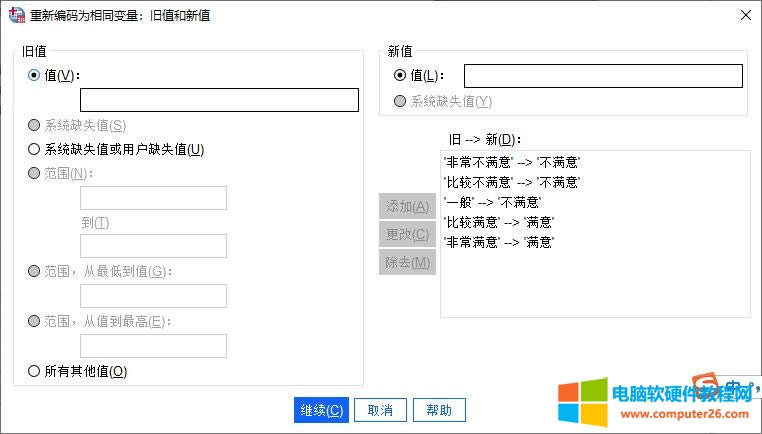The image size is (762, 434).
Task: Select the '比较满意' --> '满意' mapping entry
Action: coord(497,222)
